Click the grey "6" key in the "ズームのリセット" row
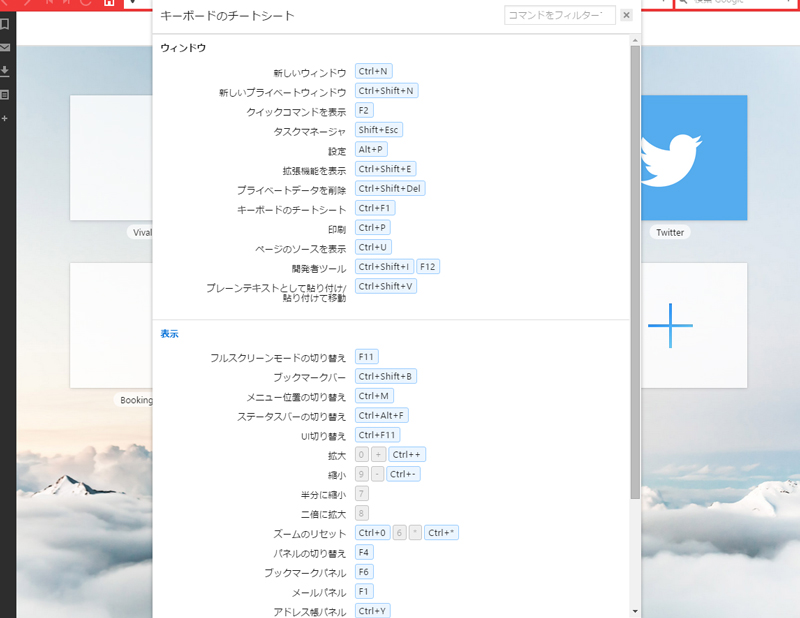The height and width of the screenshot is (618, 800). click(x=399, y=533)
